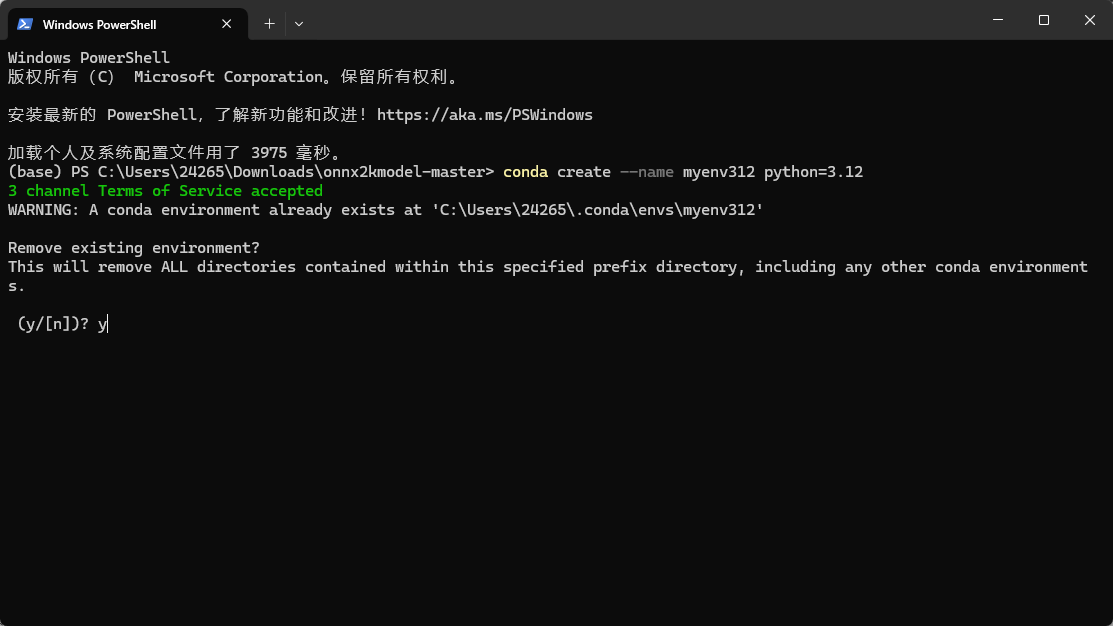
Task: Expand the new tab profile dropdown
Action: coord(299,23)
